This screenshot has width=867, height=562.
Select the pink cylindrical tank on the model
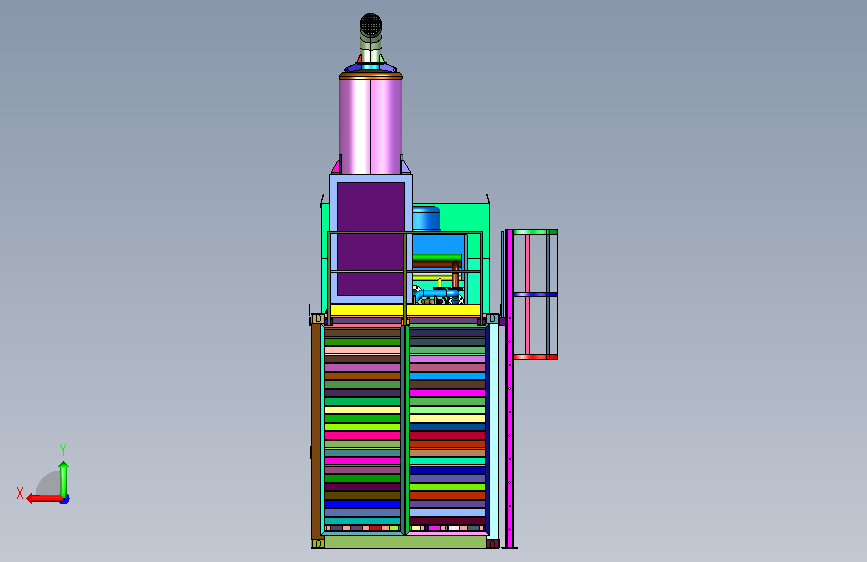[x=370, y=126]
